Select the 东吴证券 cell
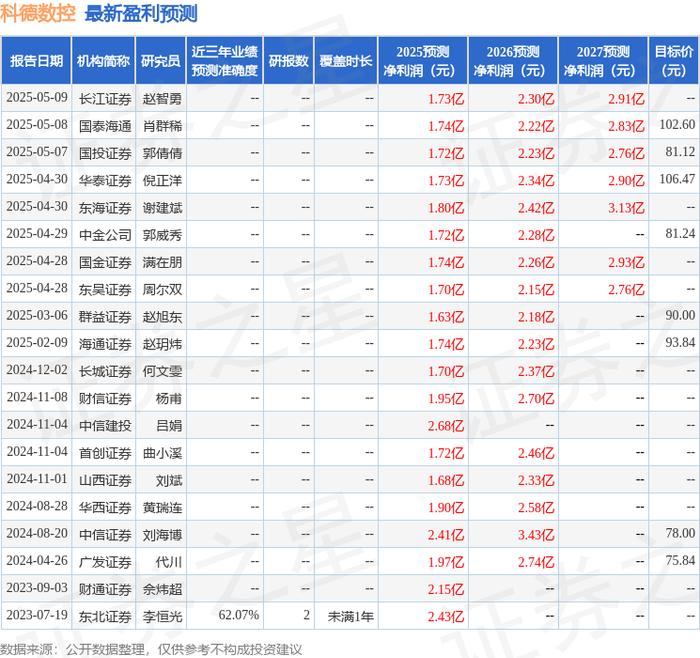 (105, 290)
